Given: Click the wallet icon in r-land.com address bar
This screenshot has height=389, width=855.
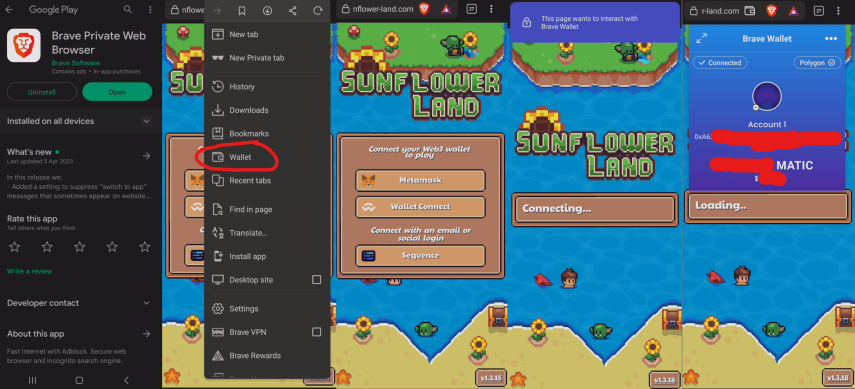Looking at the screenshot, I should 750,10.
